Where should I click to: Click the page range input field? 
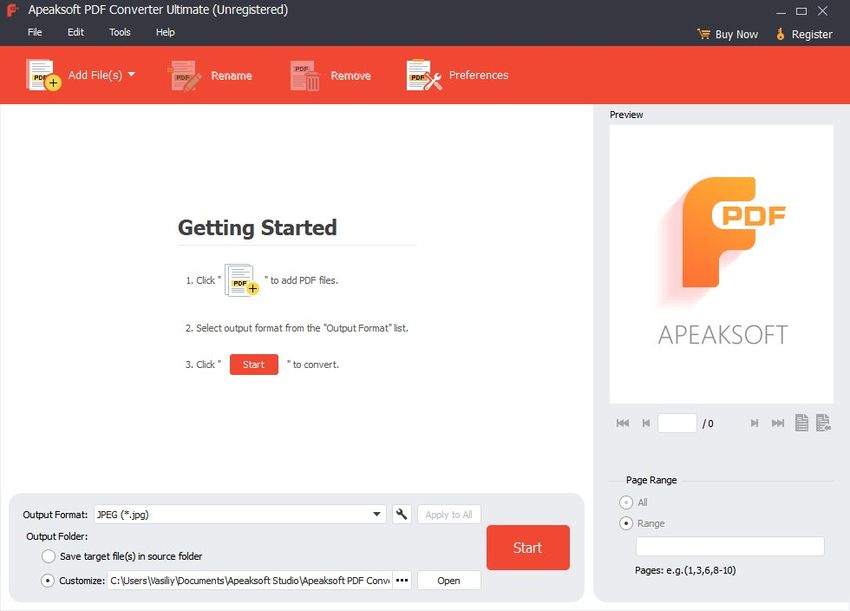tap(730, 546)
